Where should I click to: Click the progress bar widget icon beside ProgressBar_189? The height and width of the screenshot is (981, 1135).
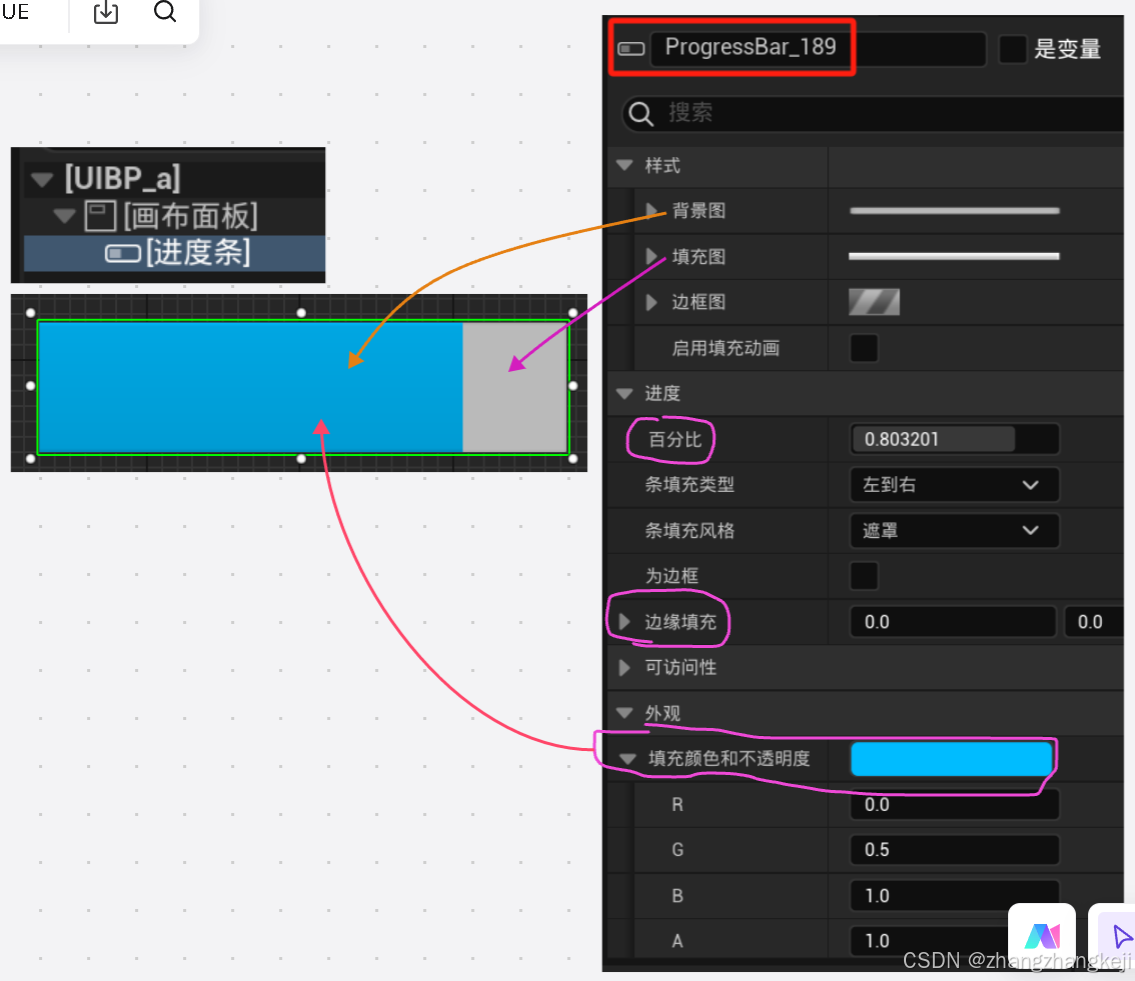pos(630,47)
